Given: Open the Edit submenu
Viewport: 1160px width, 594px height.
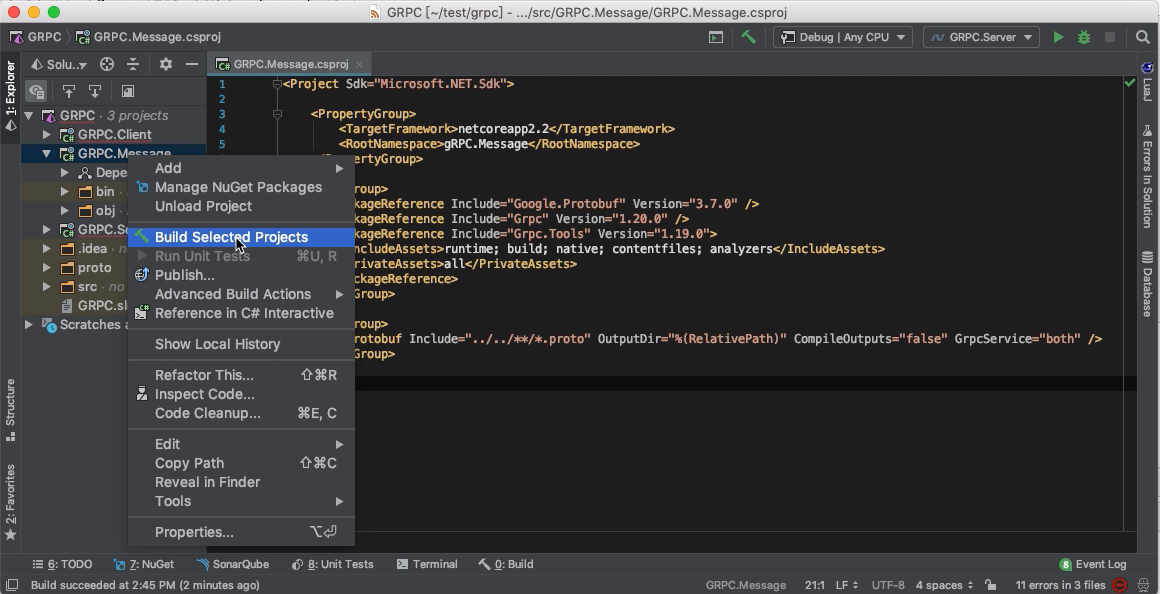Looking at the screenshot, I should (x=241, y=444).
